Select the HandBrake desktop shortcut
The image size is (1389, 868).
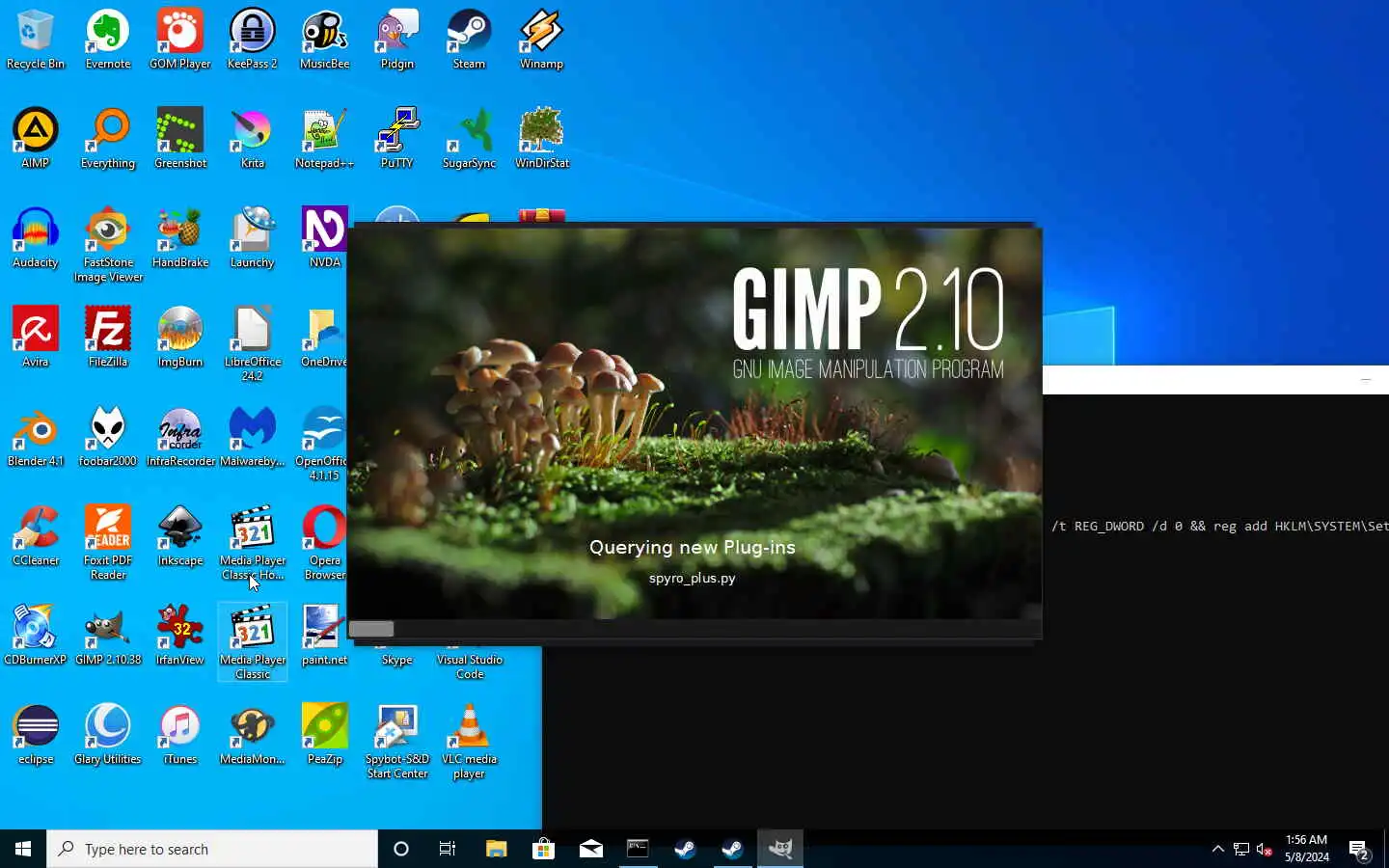[180, 238]
